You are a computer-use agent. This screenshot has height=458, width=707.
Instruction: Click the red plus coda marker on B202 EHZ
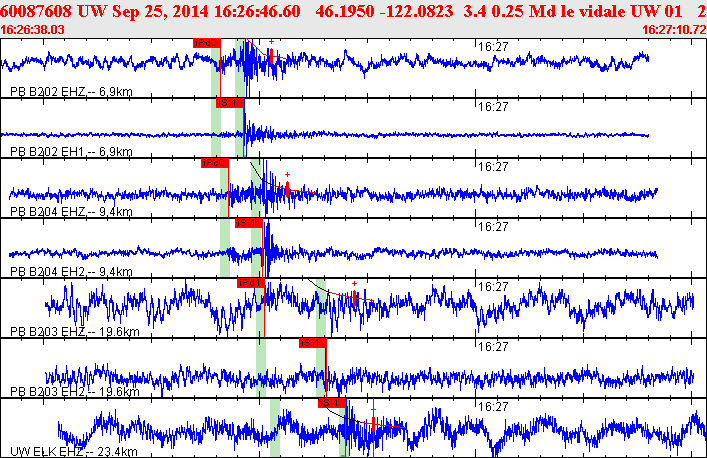(x=271, y=43)
